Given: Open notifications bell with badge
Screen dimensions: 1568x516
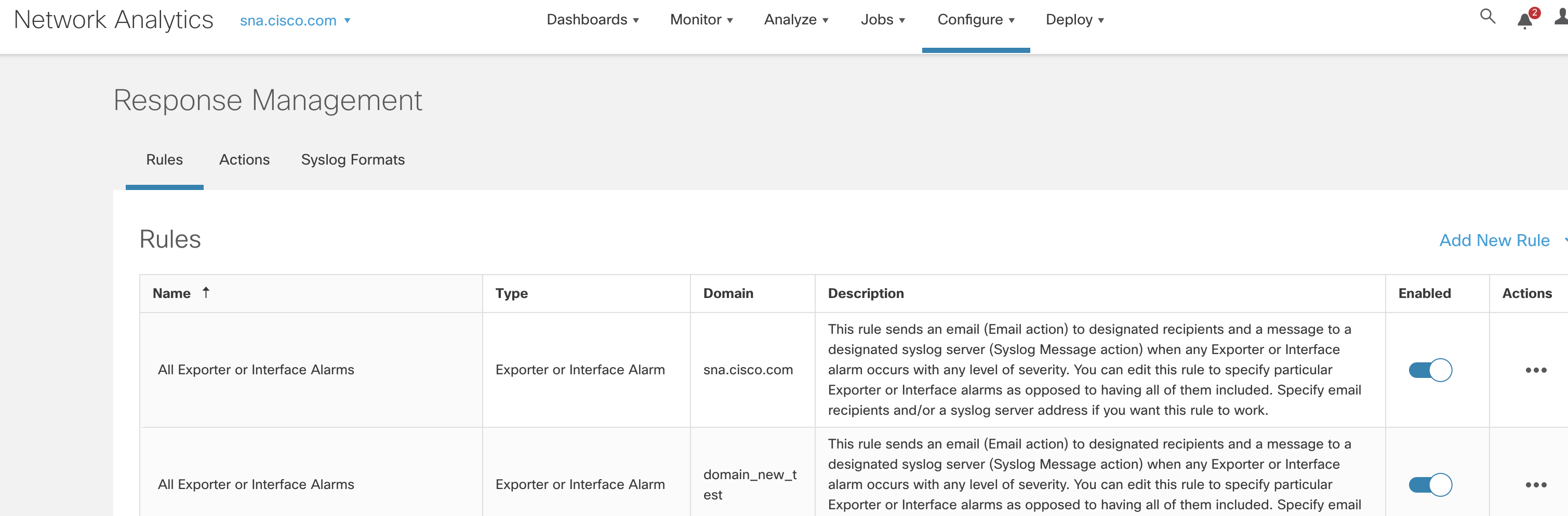Looking at the screenshot, I should tap(1526, 19).
